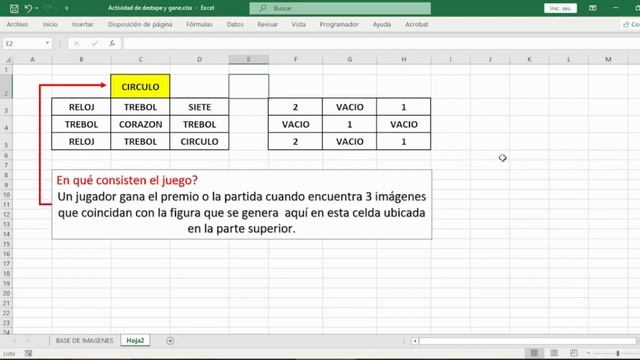This screenshot has height=360, width=640.
Task: Open the Customize Quick Access Toolbar dropdown
Action: (x=67, y=8)
